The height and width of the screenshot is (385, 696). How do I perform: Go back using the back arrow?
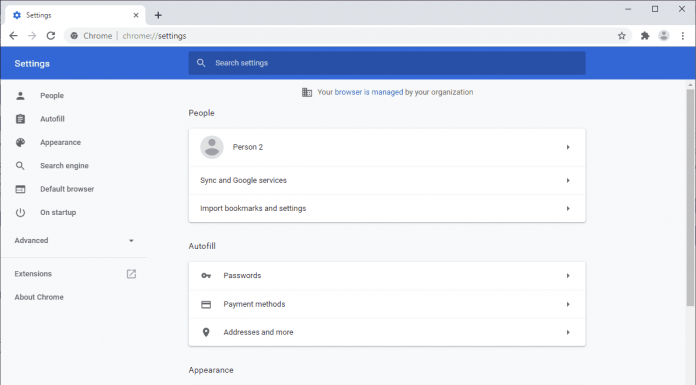click(x=13, y=36)
